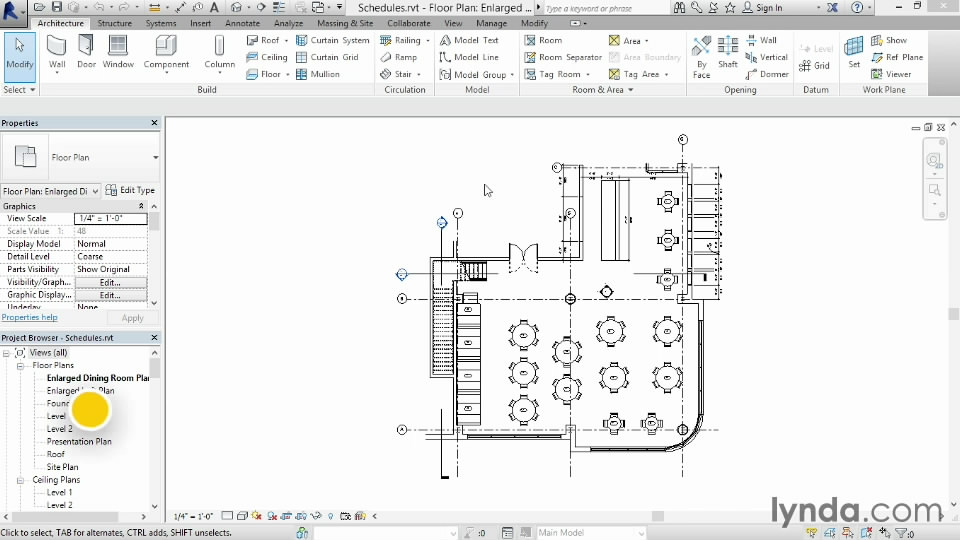Toggle reveal hidden elements lightbulb
960x540 pixels.
click(331, 516)
